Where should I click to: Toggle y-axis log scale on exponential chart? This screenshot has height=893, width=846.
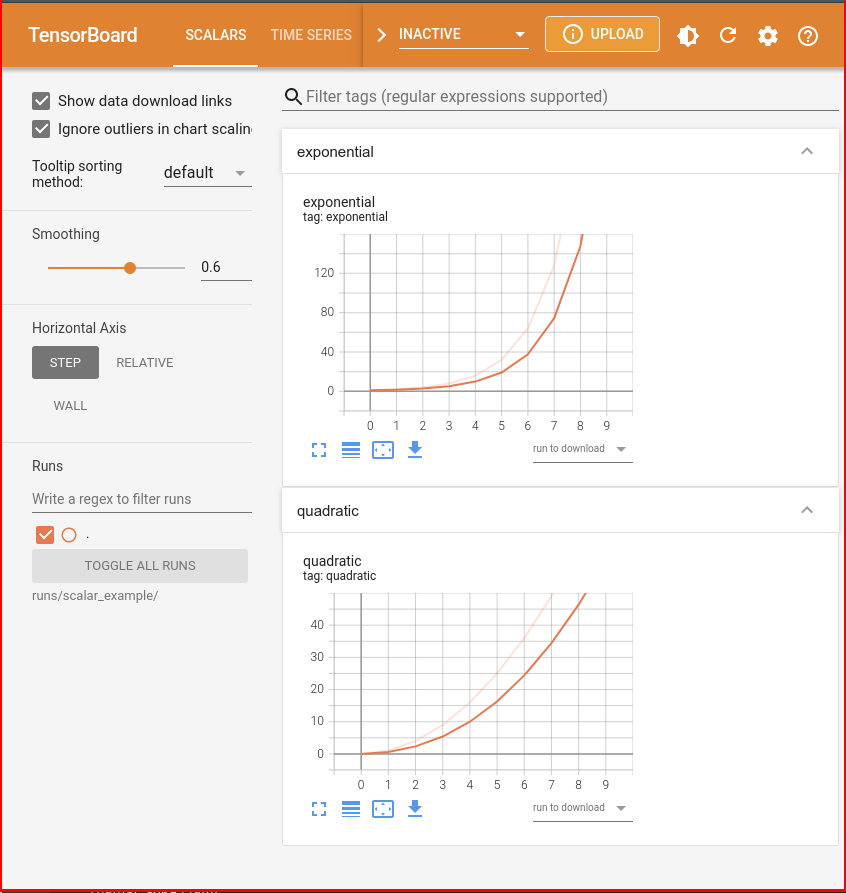pos(351,450)
